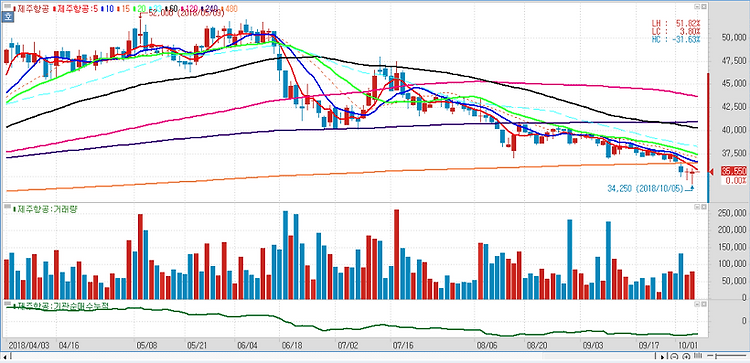The image size is (750, 363).
Task: Close the 기관순매수누적 indicator pane
Action: [x=704, y=304]
